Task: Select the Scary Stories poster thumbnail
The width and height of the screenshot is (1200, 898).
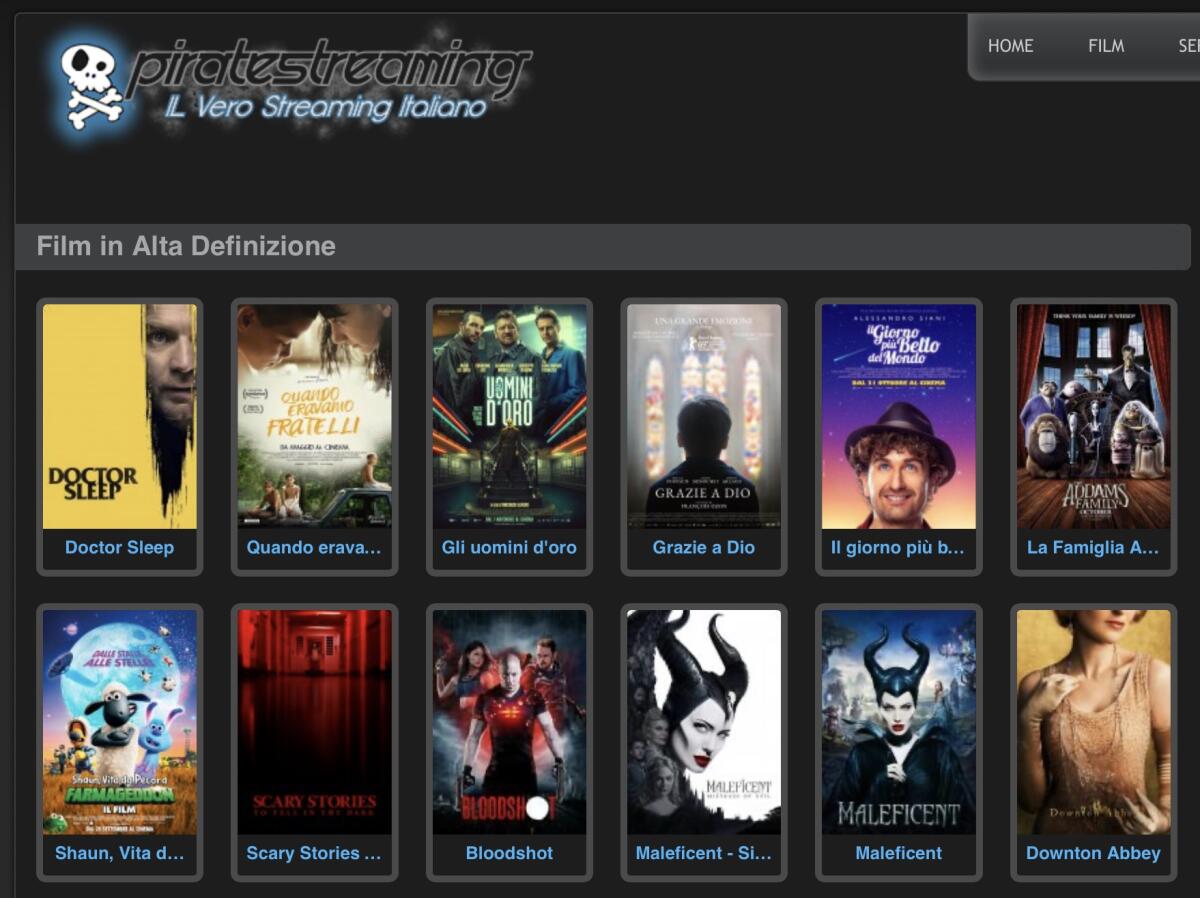Action: (314, 722)
